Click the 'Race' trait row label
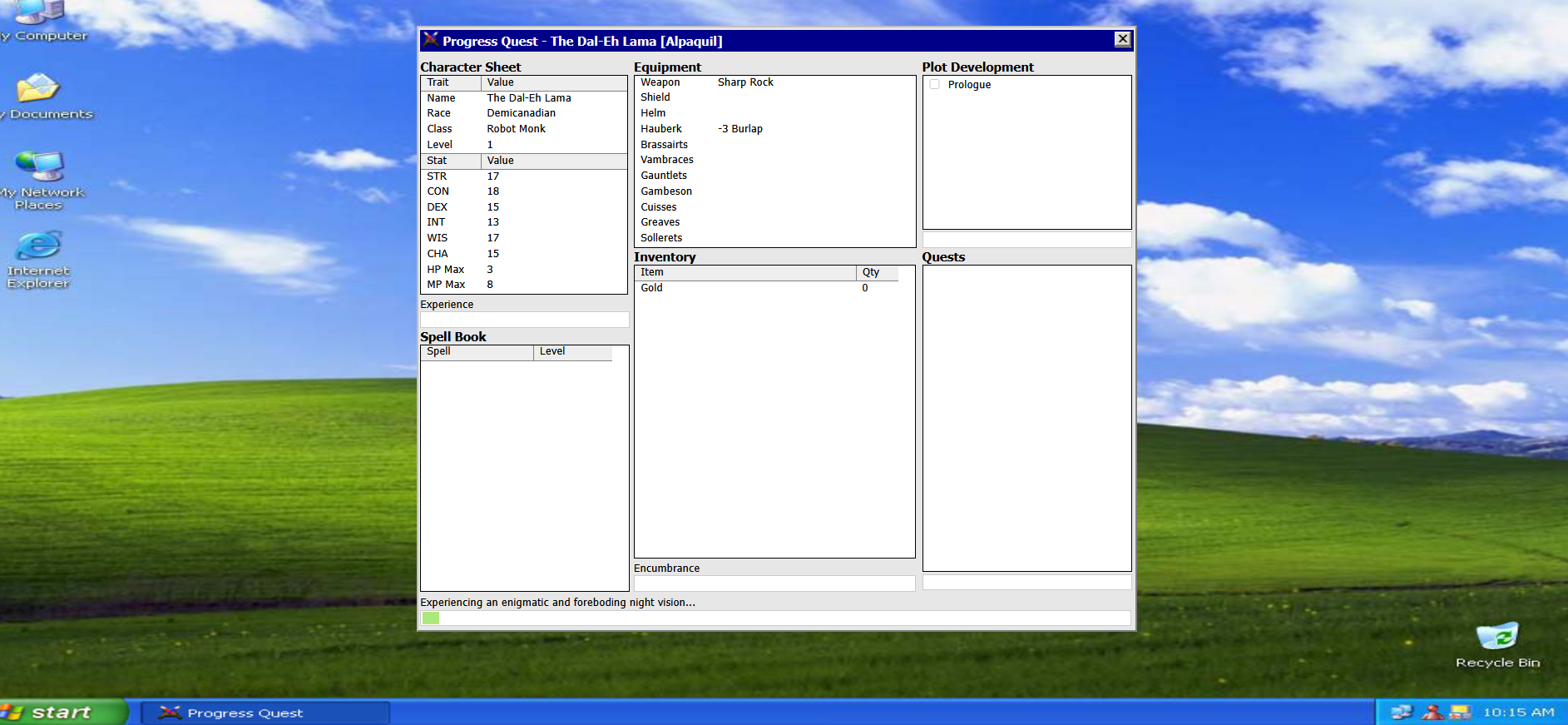The width and height of the screenshot is (1568, 725). tap(438, 113)
